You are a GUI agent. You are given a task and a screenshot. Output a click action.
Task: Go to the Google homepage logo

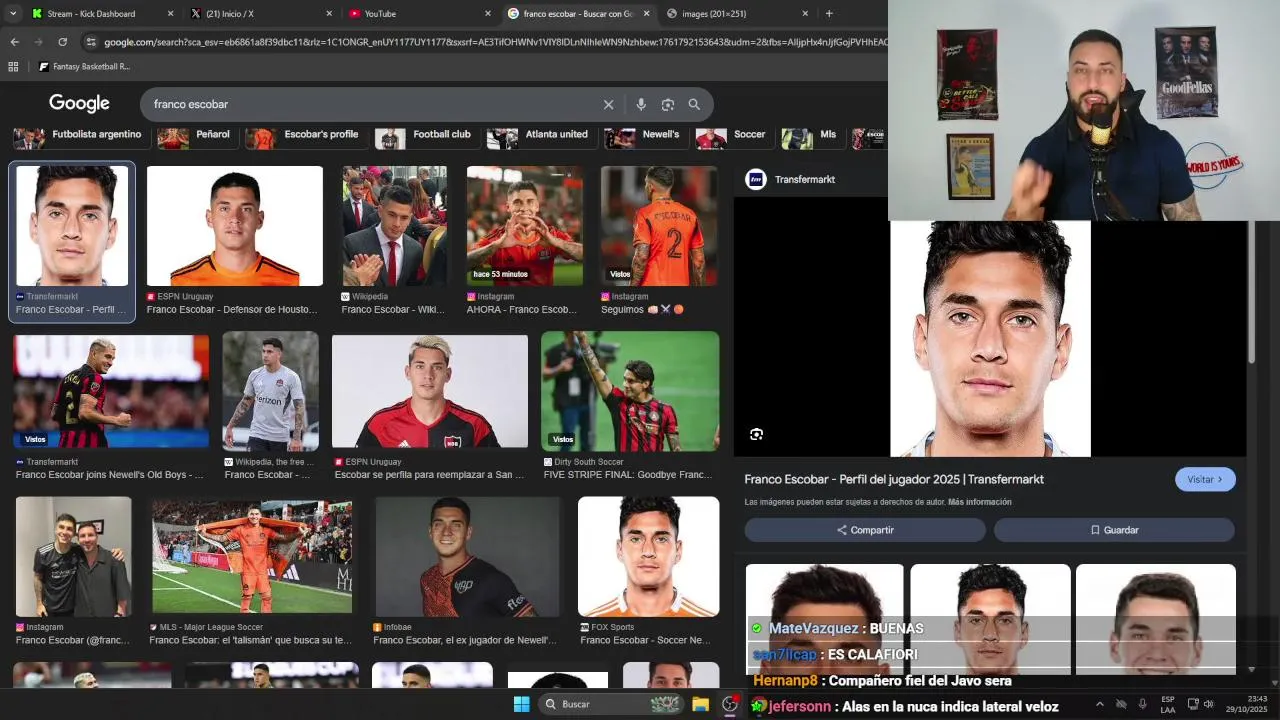(79, 104)
